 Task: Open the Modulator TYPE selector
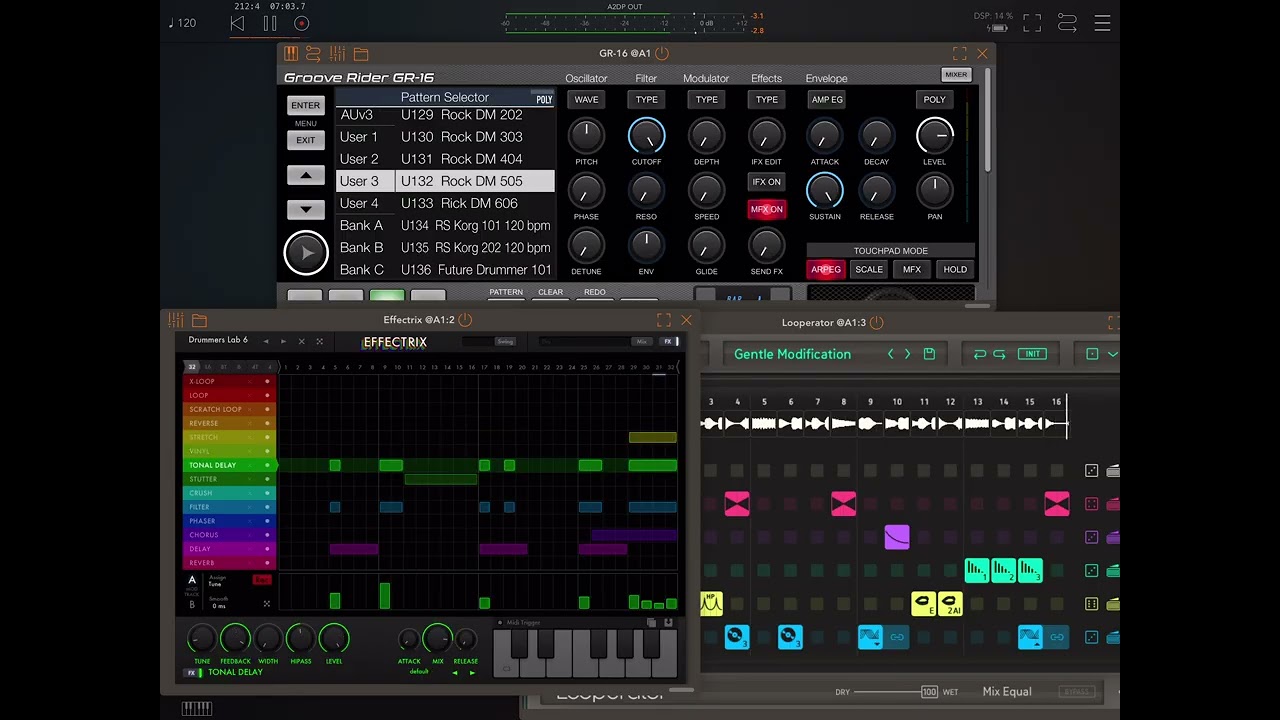707,100
